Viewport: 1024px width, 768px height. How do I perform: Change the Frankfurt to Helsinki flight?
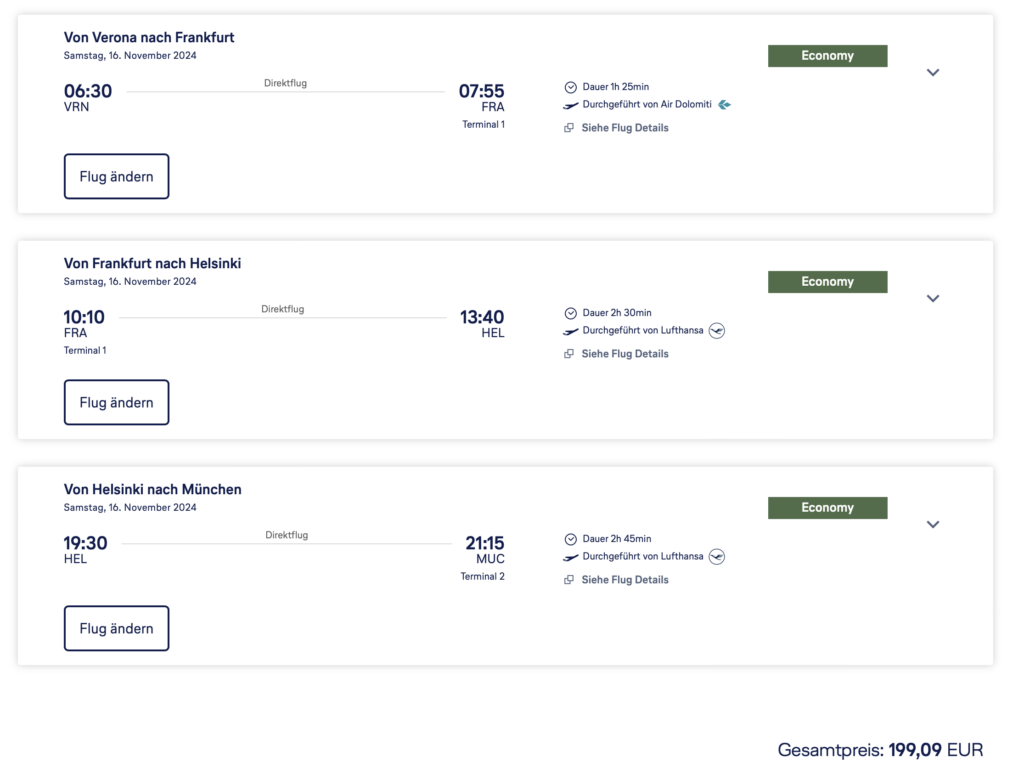point(116,402)
